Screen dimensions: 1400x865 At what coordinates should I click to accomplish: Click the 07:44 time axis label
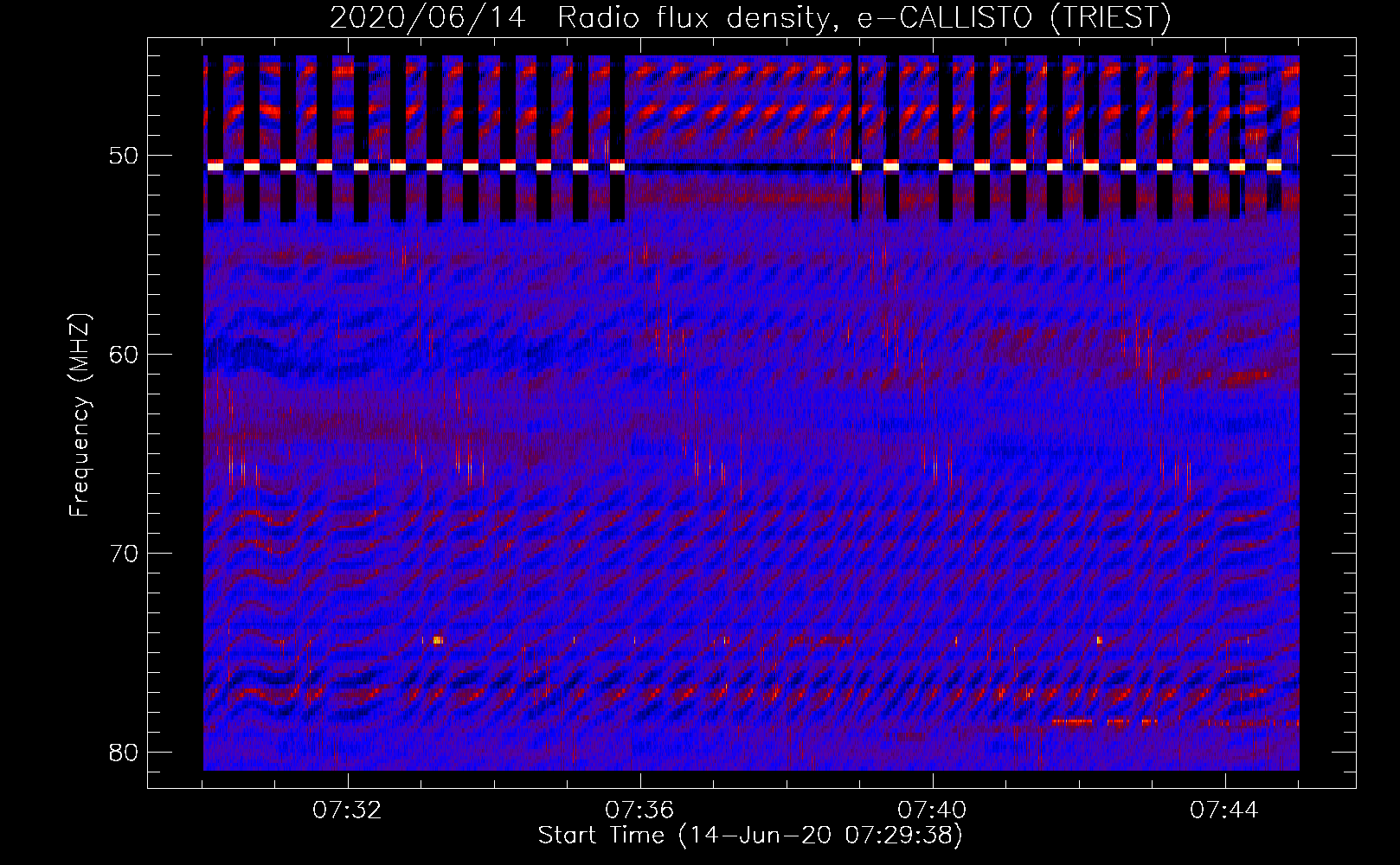[1224, 811]
